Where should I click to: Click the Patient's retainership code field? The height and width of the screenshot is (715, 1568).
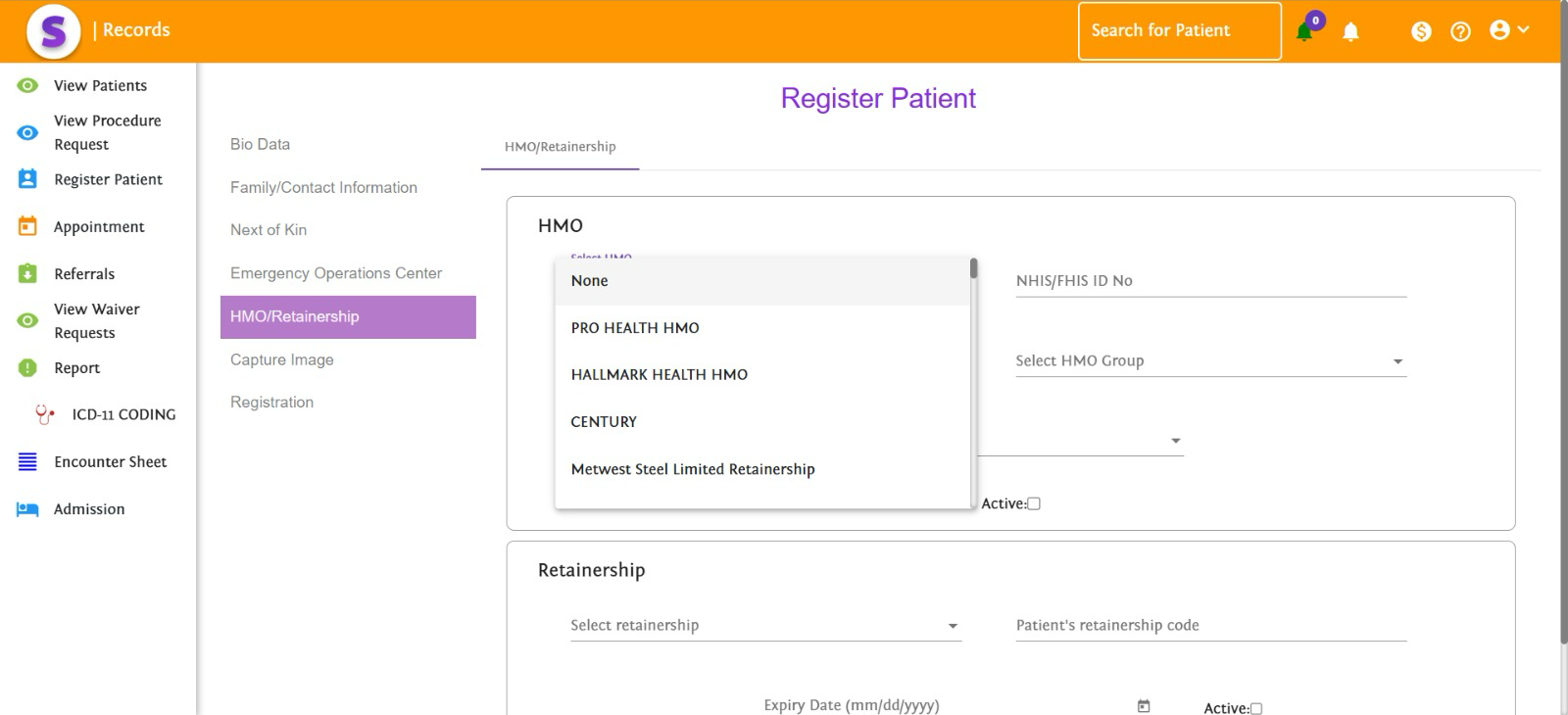click(x=1210, y=626)
